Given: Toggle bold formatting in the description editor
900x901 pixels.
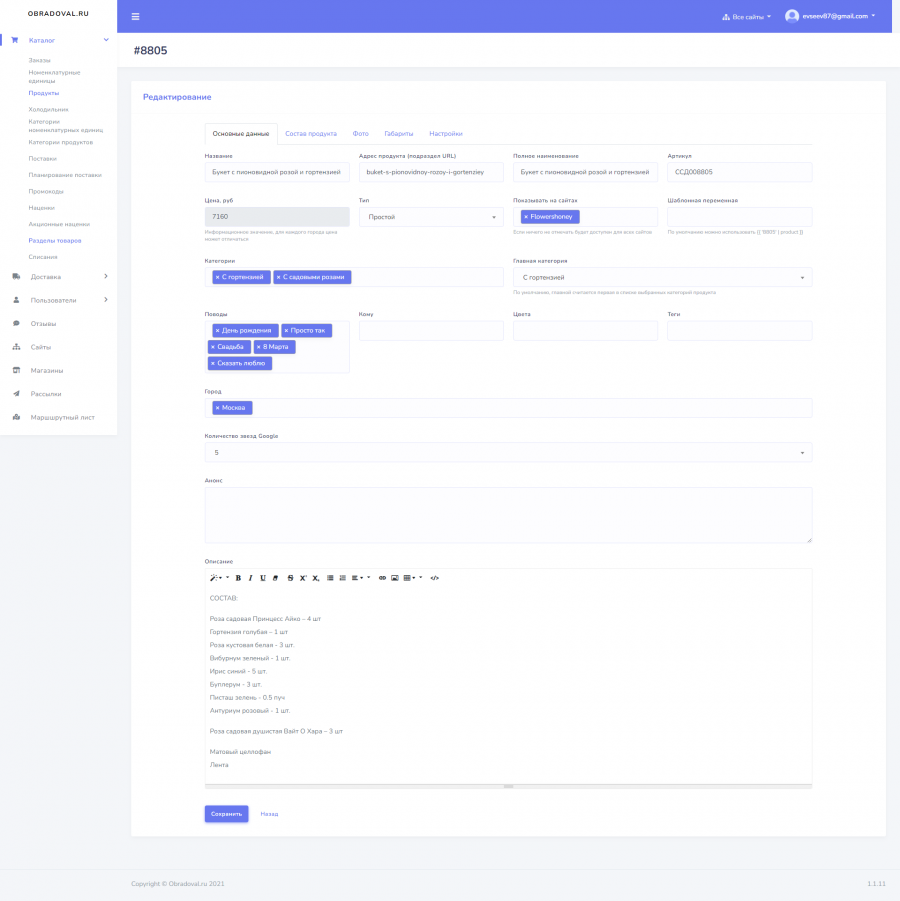Looking at the screenshot, I should tap(238, 578).
